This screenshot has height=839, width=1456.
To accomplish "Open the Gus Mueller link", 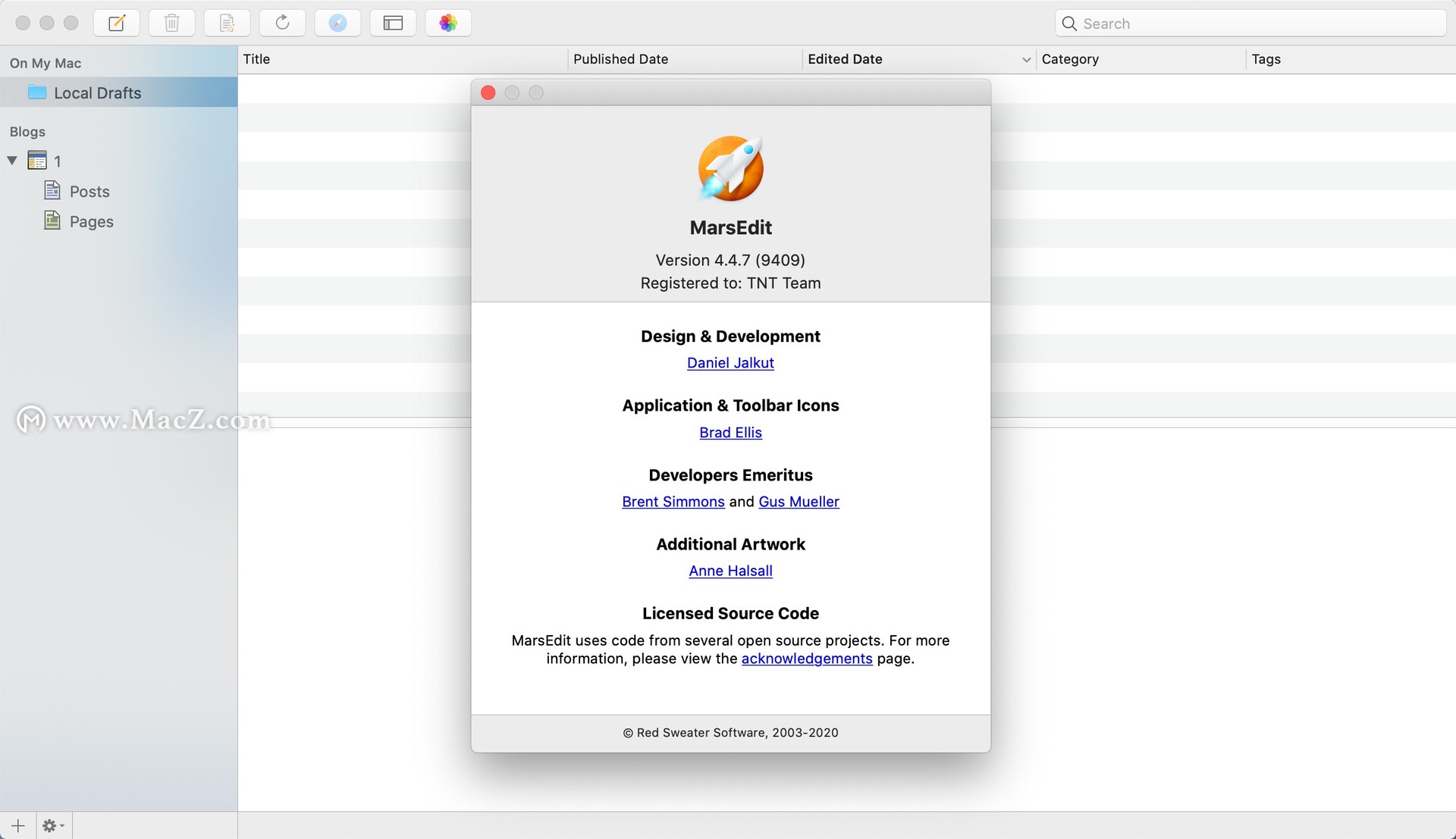I will 799,502.
